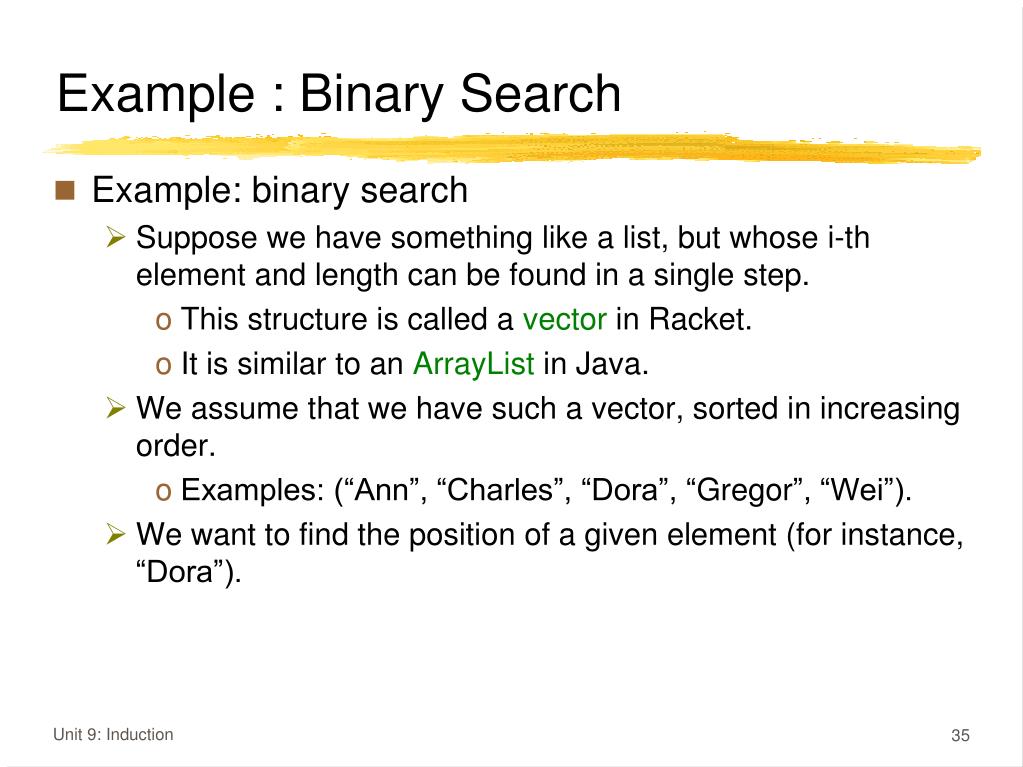The image size is (1023, 767).
Task: Click the yellow brush stroke divider
Action: (513, 148)
